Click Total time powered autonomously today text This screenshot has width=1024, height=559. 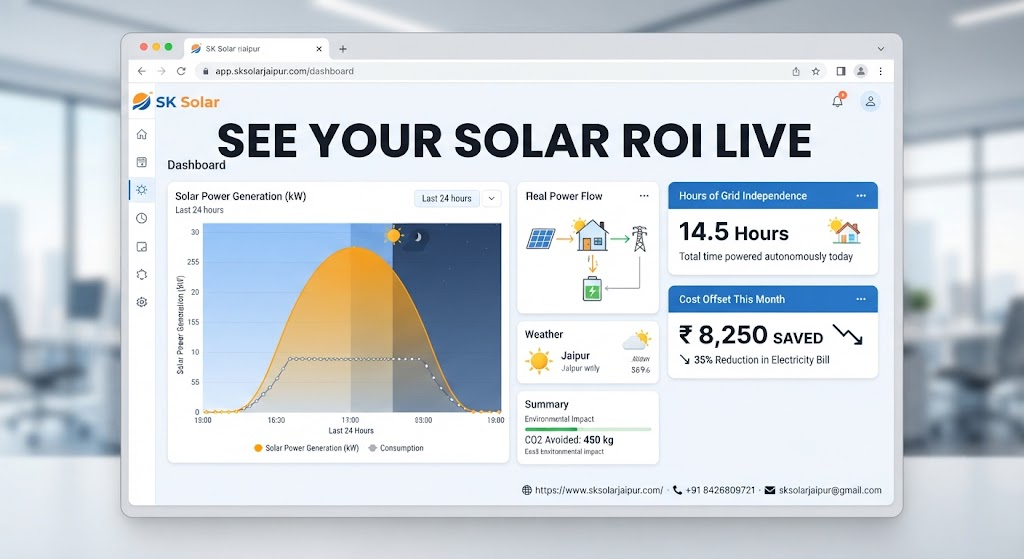[x=765, y=257]
